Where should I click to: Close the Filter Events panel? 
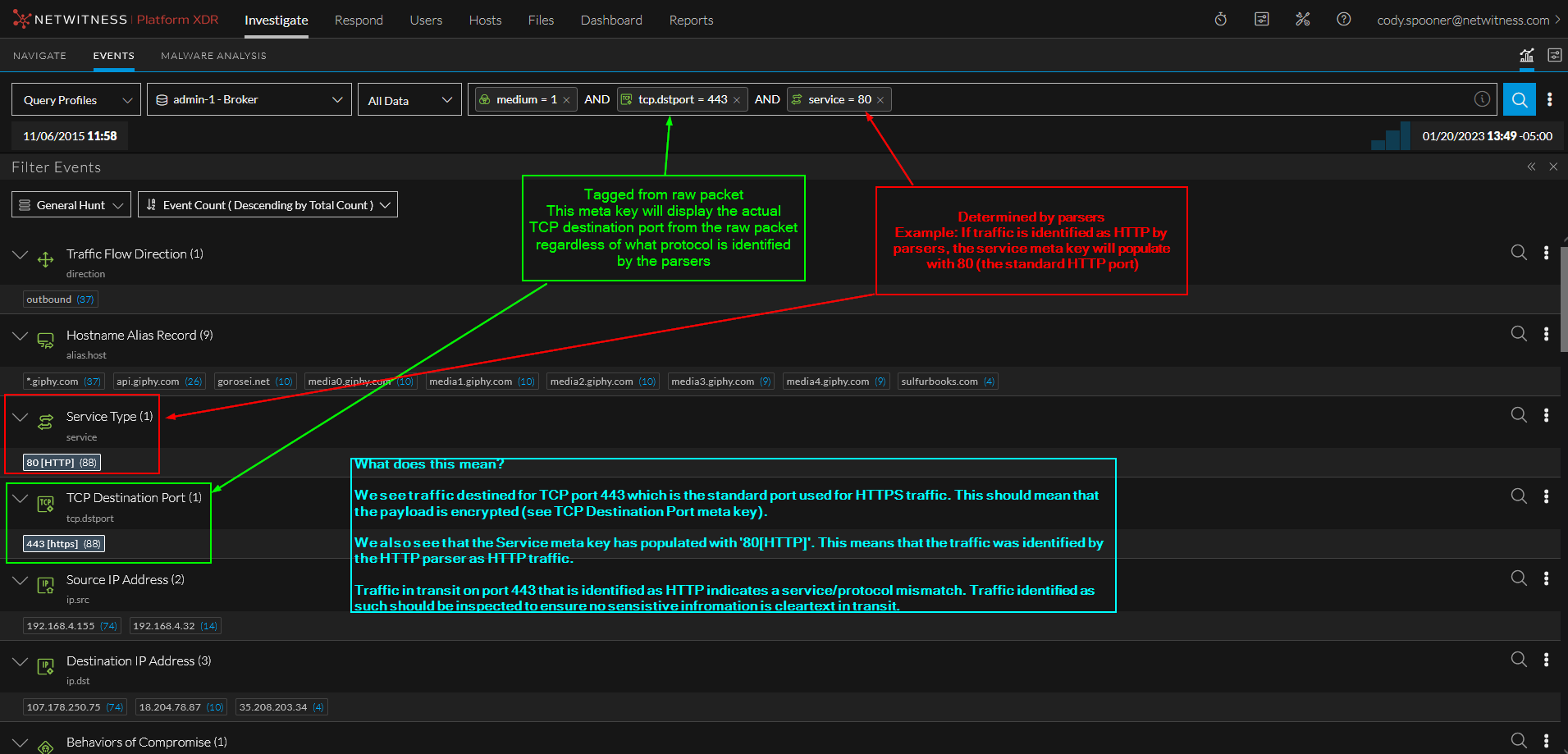click(x=1552, y=167)
